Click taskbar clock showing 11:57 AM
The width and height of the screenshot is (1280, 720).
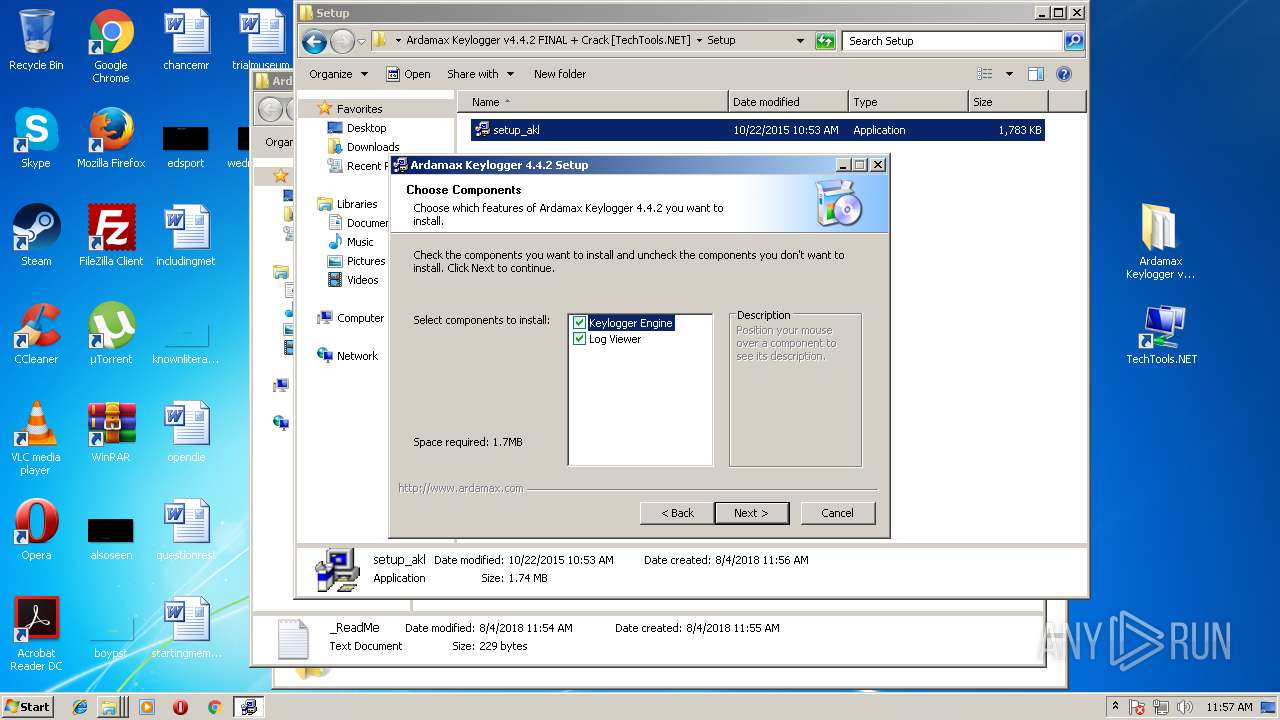pyautogui.click(x=1229, y=707)
